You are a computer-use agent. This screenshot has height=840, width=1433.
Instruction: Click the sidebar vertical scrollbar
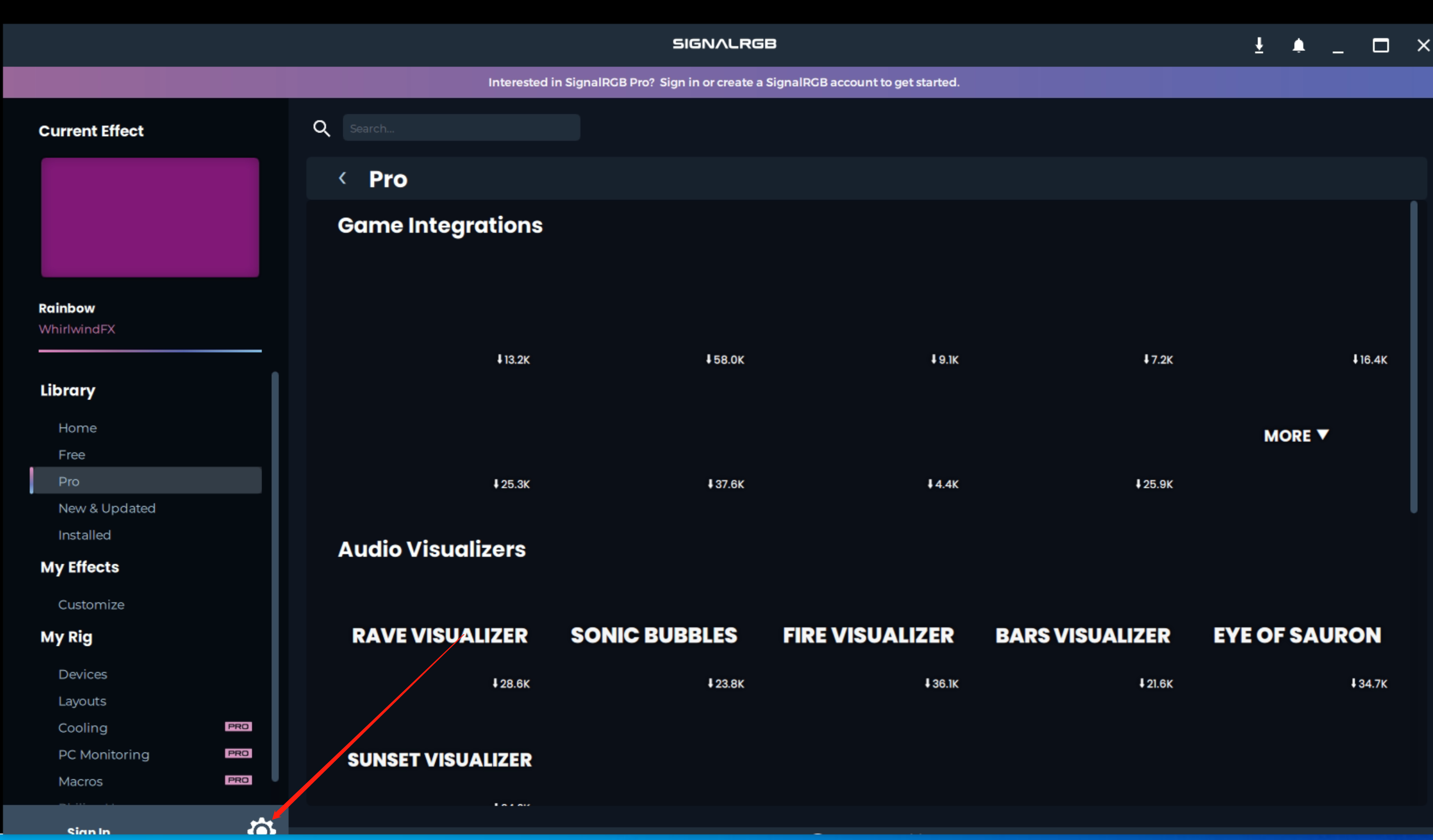(275, 576)
